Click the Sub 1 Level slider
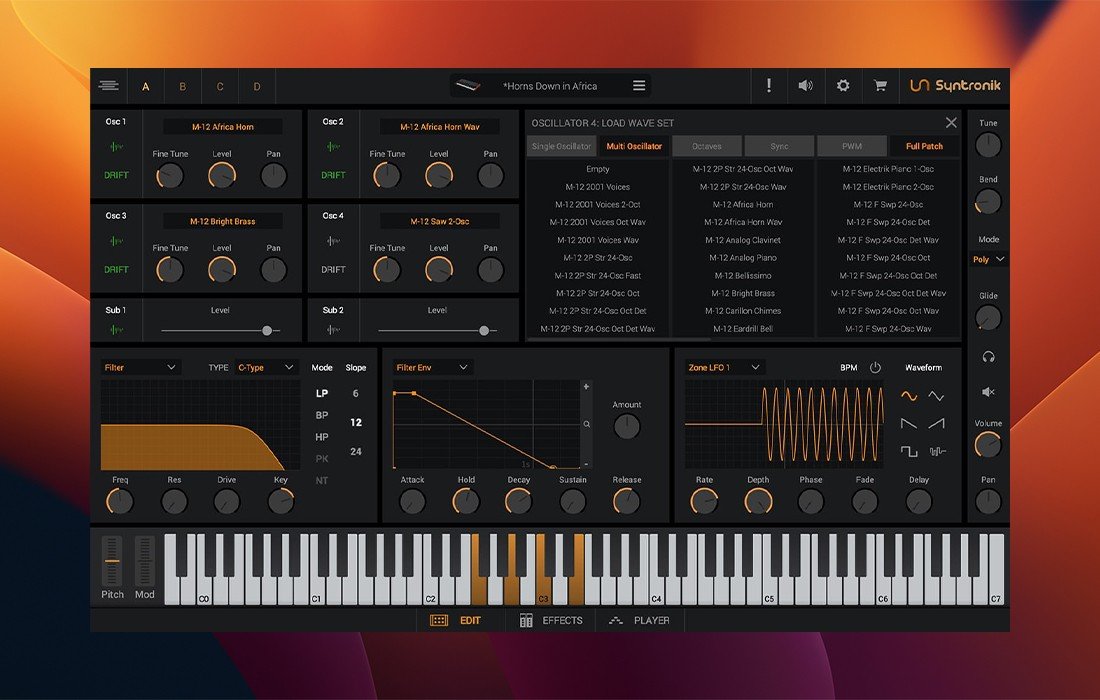This screenshot has height=700, width=1100. [x=220, y=330]
